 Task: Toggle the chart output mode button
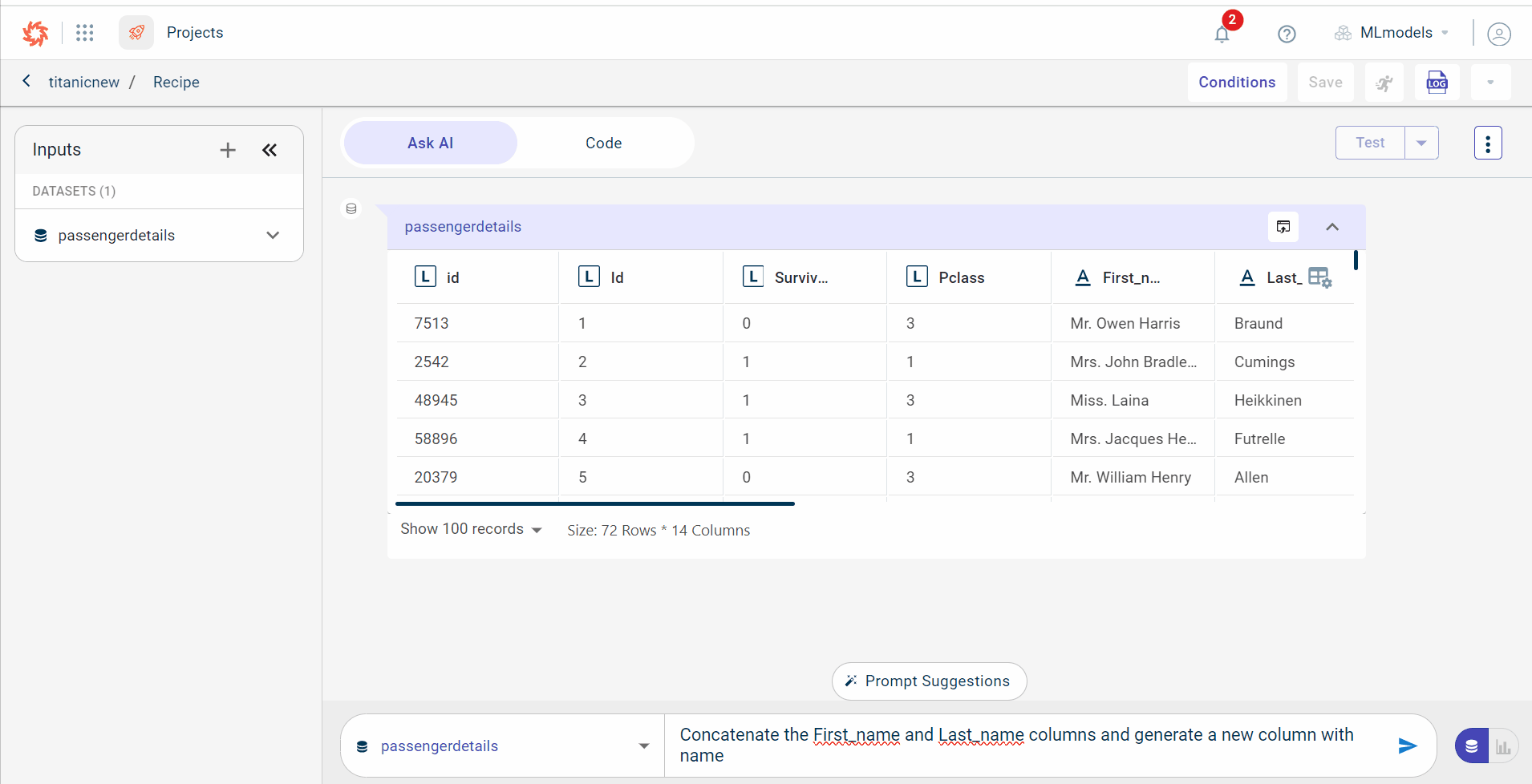pyautogui.click(x=1503, y=746)
